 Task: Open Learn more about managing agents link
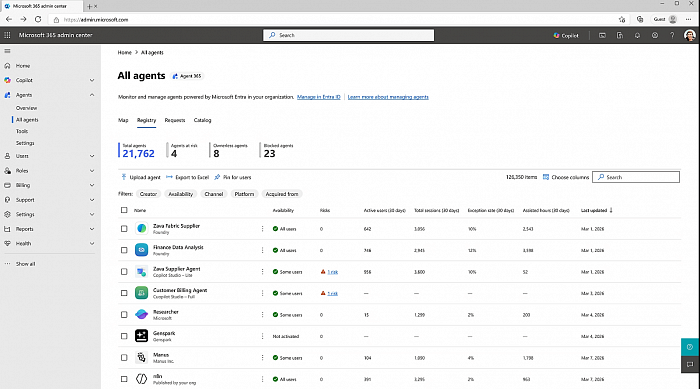click(x=388, y=97)
